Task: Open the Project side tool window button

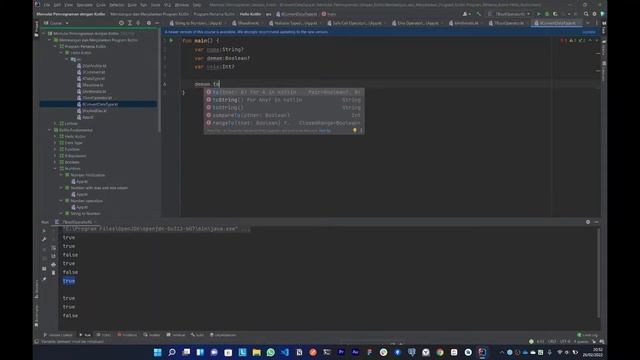Action: pos(36,29)
